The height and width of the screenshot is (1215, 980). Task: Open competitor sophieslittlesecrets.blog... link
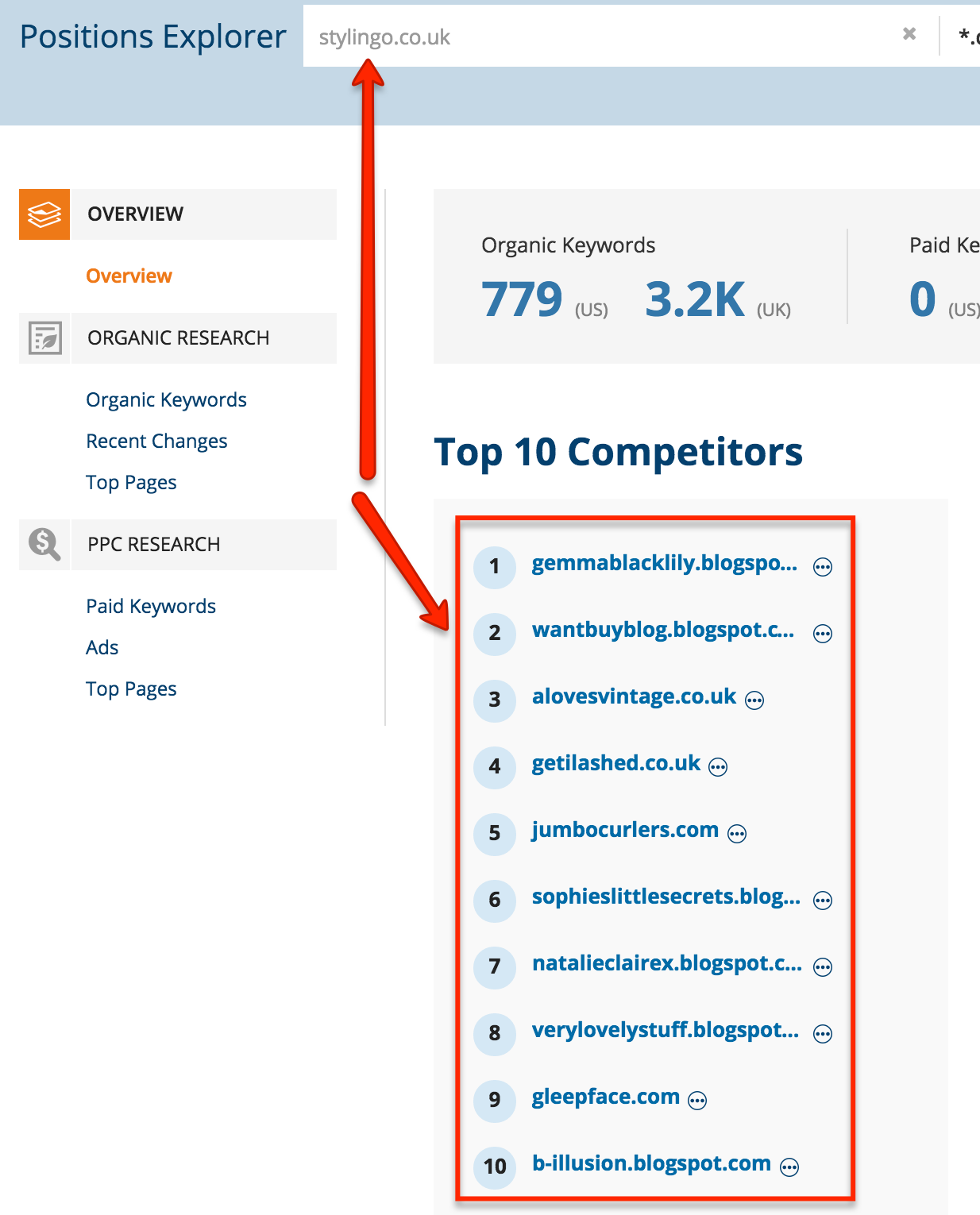coord(666,897)
